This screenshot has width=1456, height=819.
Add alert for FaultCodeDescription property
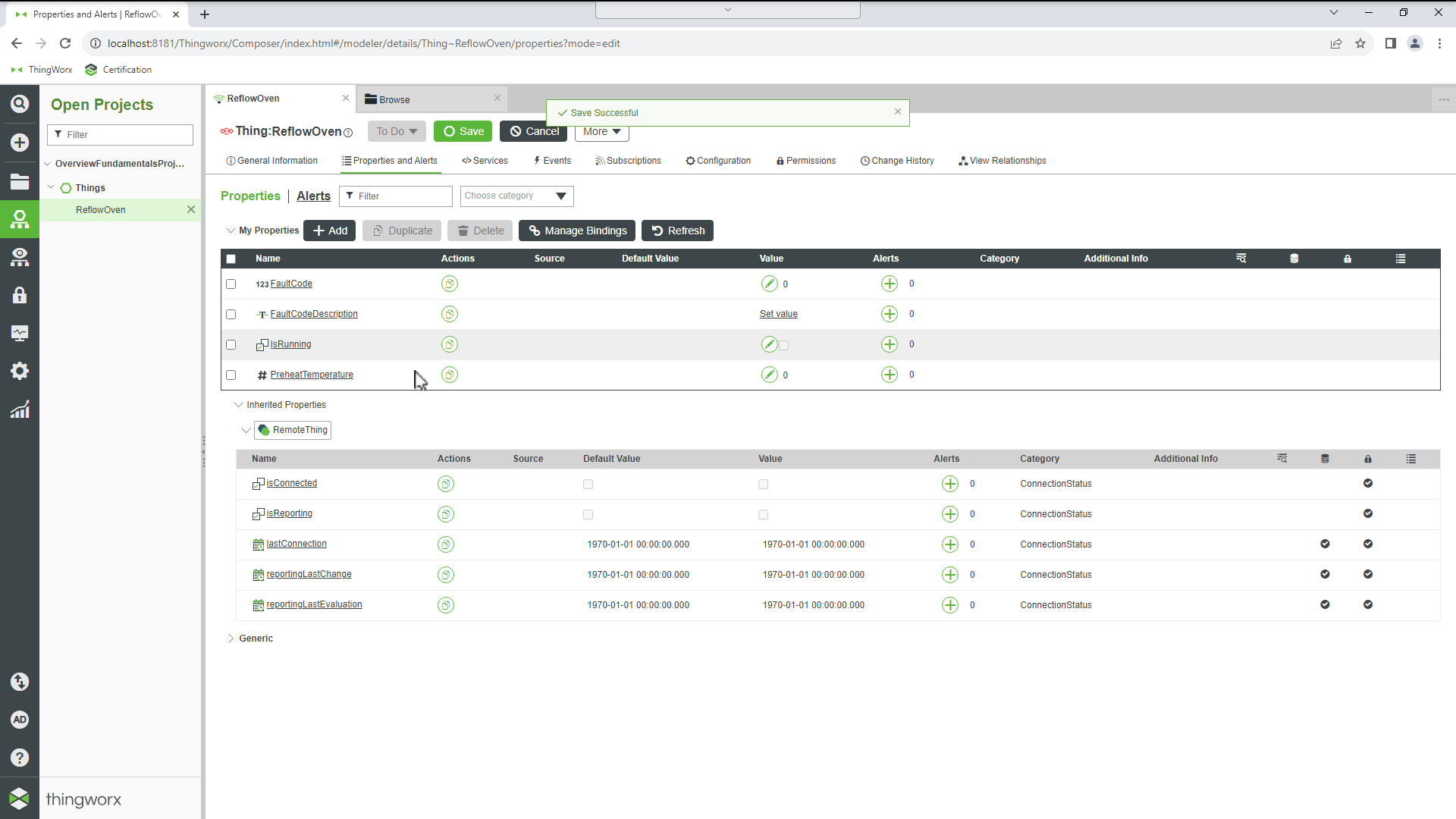click(x=889, y=314)
